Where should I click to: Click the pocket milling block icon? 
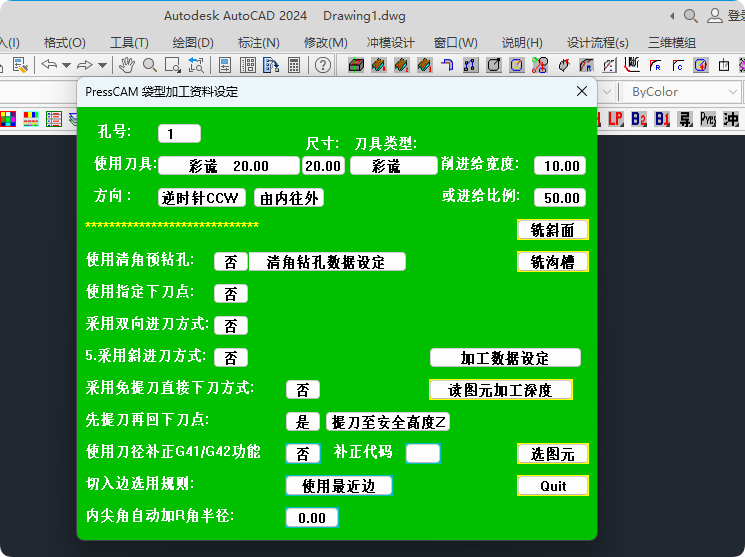click(x=356, y=65)
